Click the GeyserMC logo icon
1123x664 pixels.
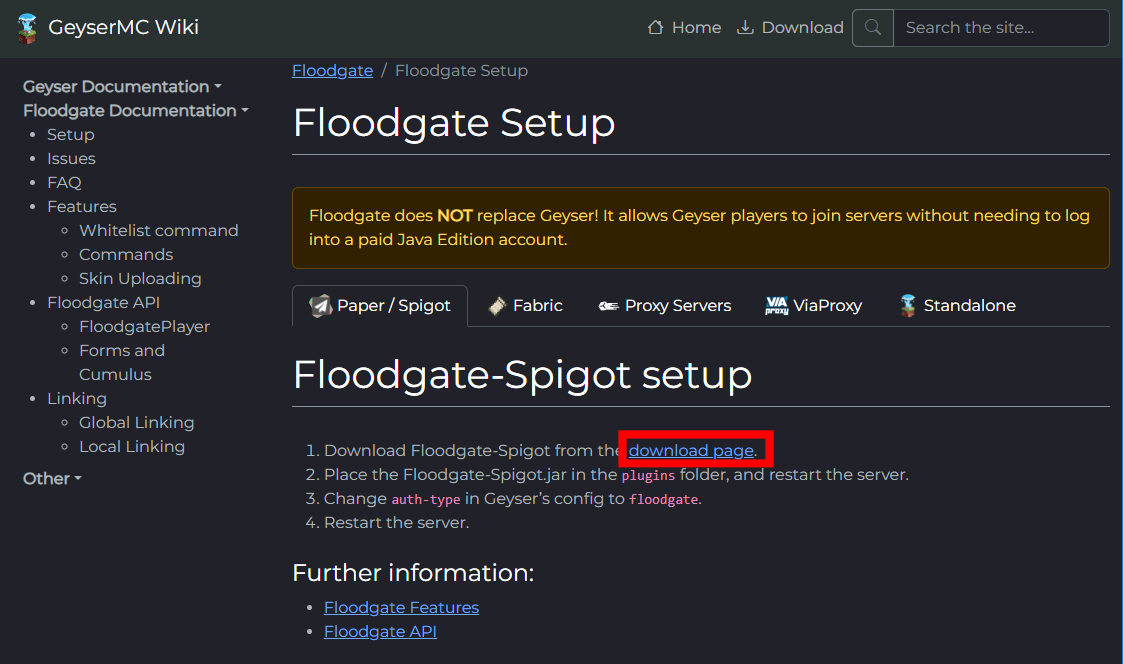pos(27,28)
